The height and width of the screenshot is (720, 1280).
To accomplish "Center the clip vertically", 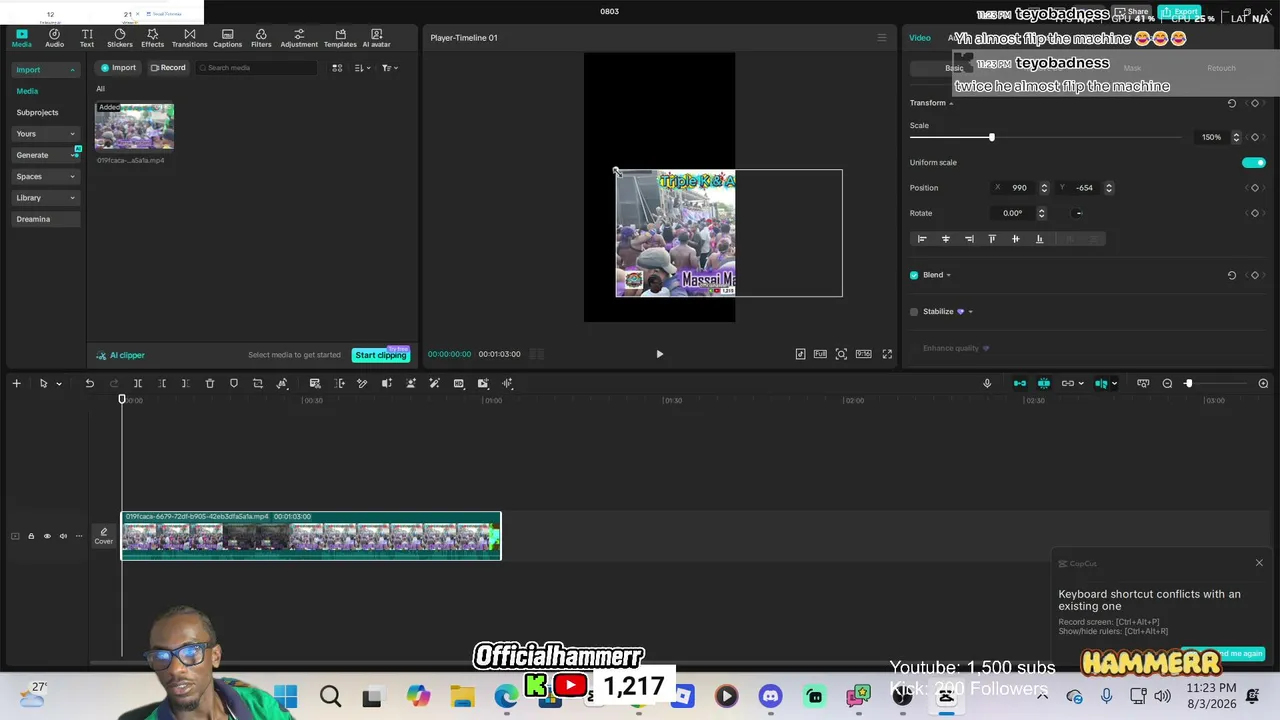I will pos(1015,239).
